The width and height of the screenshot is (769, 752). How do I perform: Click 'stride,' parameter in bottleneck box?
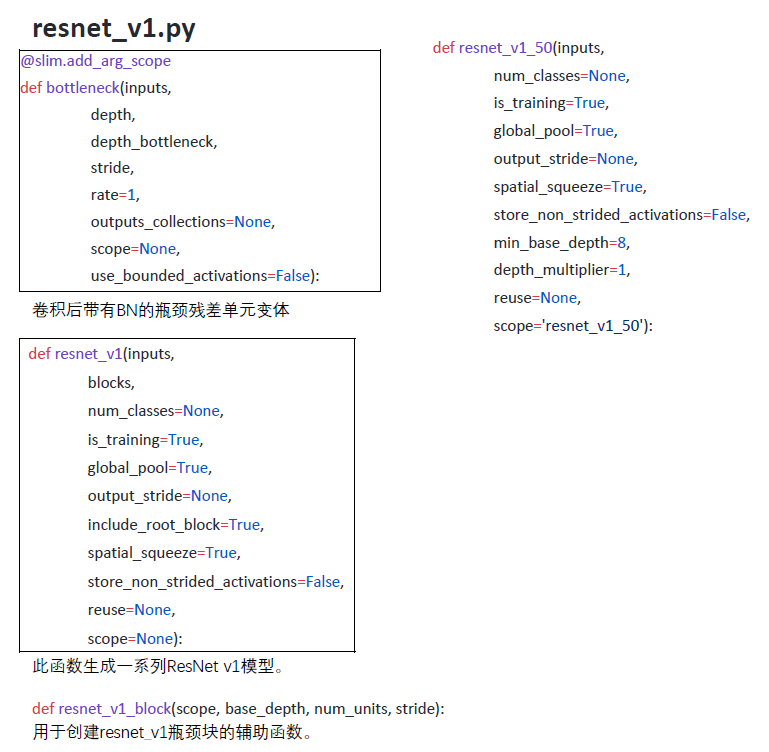coord(112,168)
